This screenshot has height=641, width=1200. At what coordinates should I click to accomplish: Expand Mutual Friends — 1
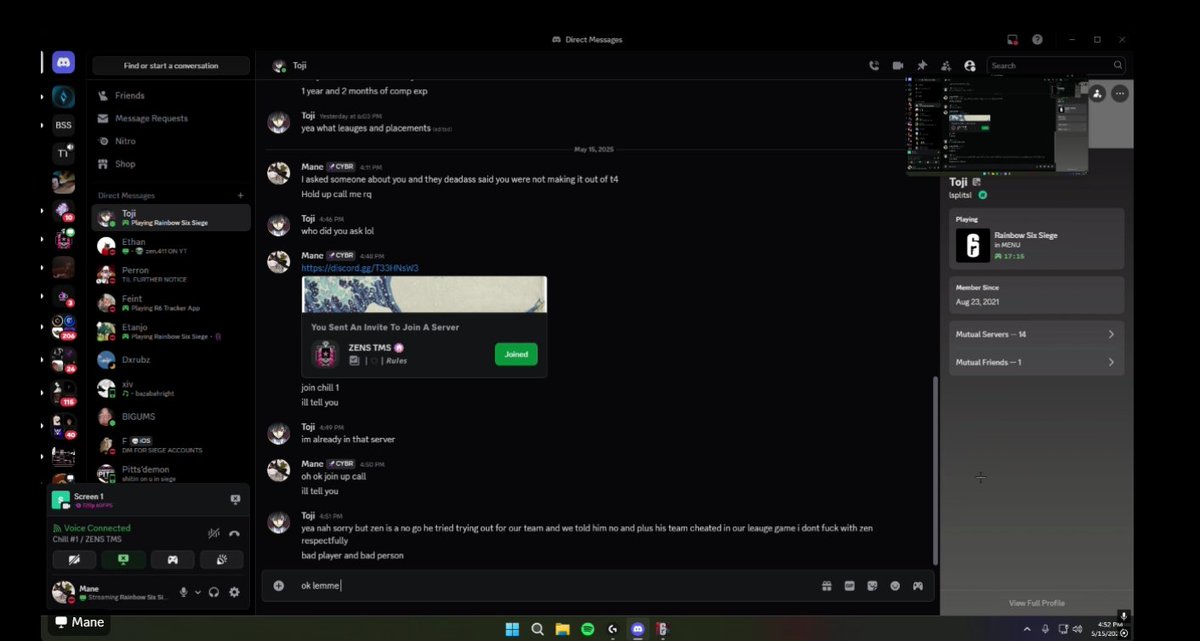click(x=1036, y=362)
